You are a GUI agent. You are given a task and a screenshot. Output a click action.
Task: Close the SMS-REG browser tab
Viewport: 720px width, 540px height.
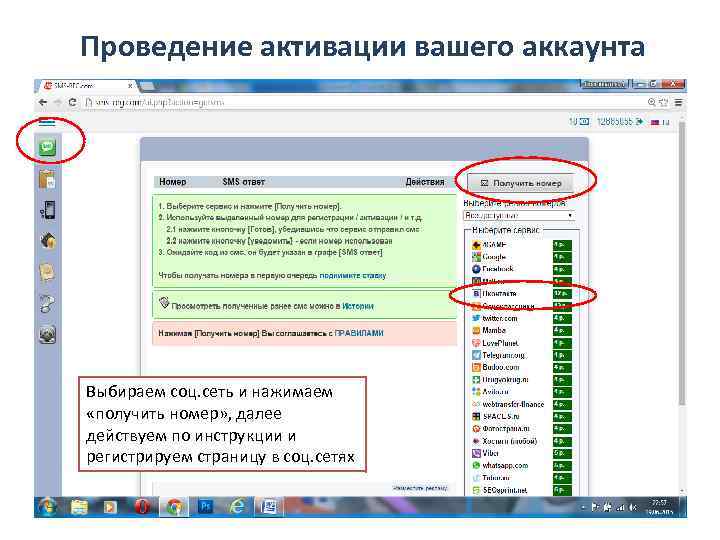coord(130,86)
